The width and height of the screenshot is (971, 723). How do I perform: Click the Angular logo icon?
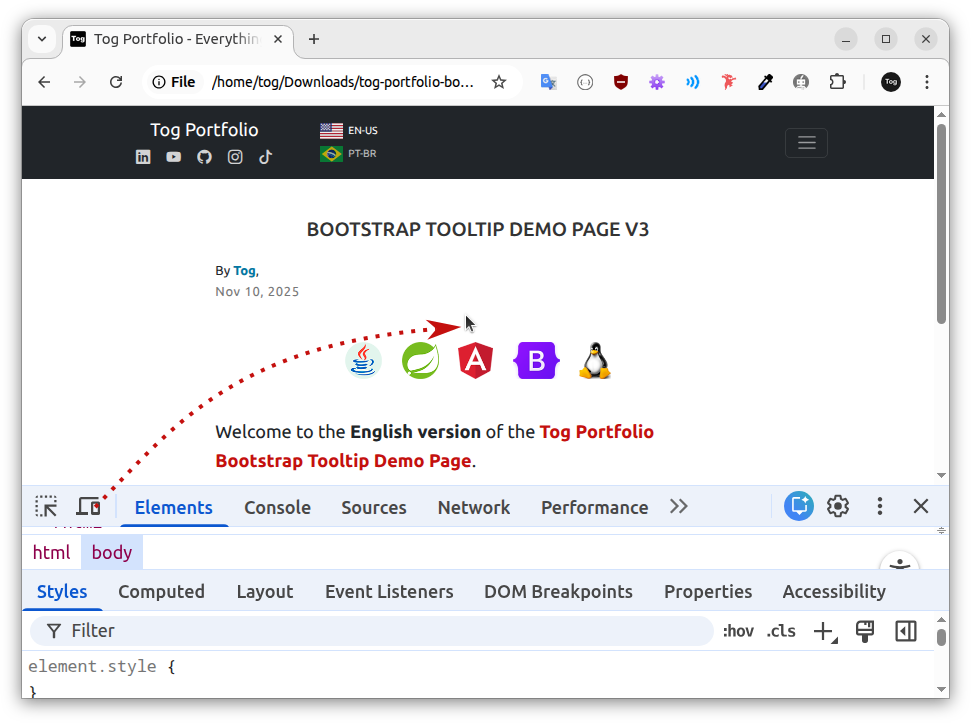(475, 360)
